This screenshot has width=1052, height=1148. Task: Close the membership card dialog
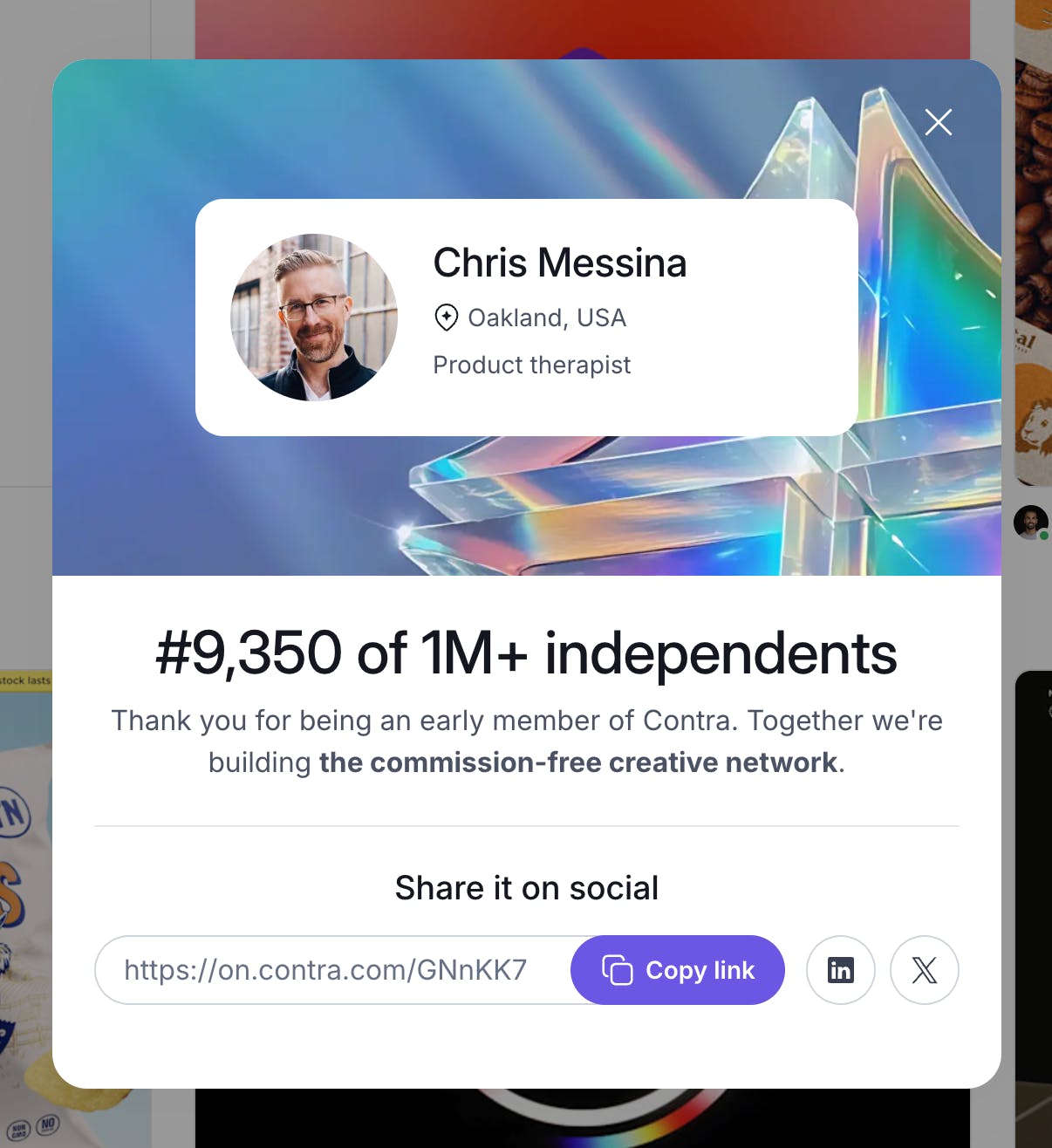(939, 122)
